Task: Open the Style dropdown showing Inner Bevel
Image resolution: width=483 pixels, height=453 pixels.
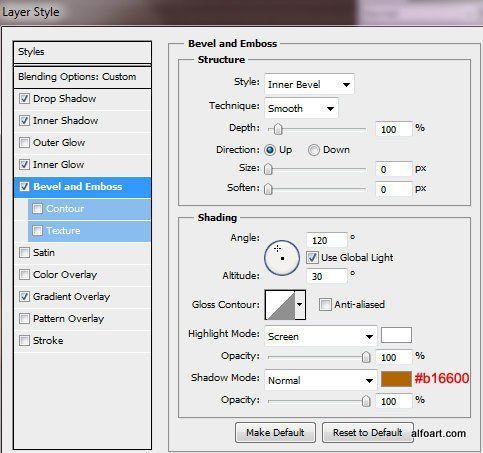Action: click(309, 84)
